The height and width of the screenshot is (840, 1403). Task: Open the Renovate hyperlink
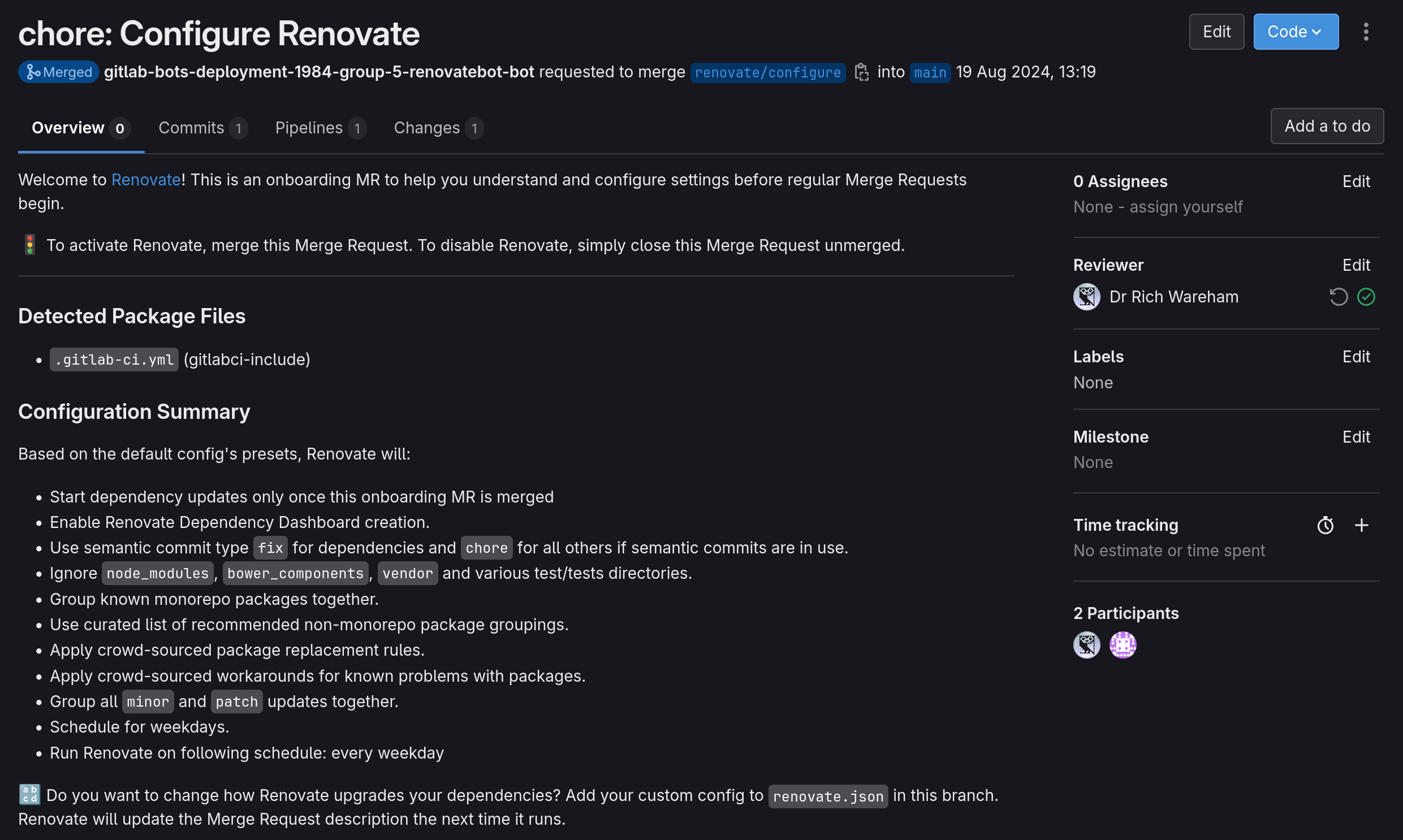tap(145, 180)
